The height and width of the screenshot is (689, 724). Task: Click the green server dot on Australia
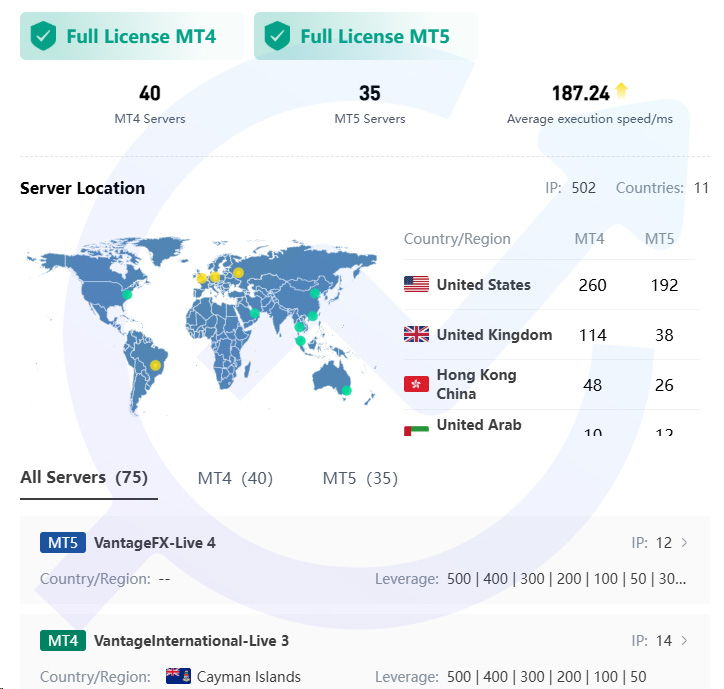pyautogui.click(x=346, y=390)
